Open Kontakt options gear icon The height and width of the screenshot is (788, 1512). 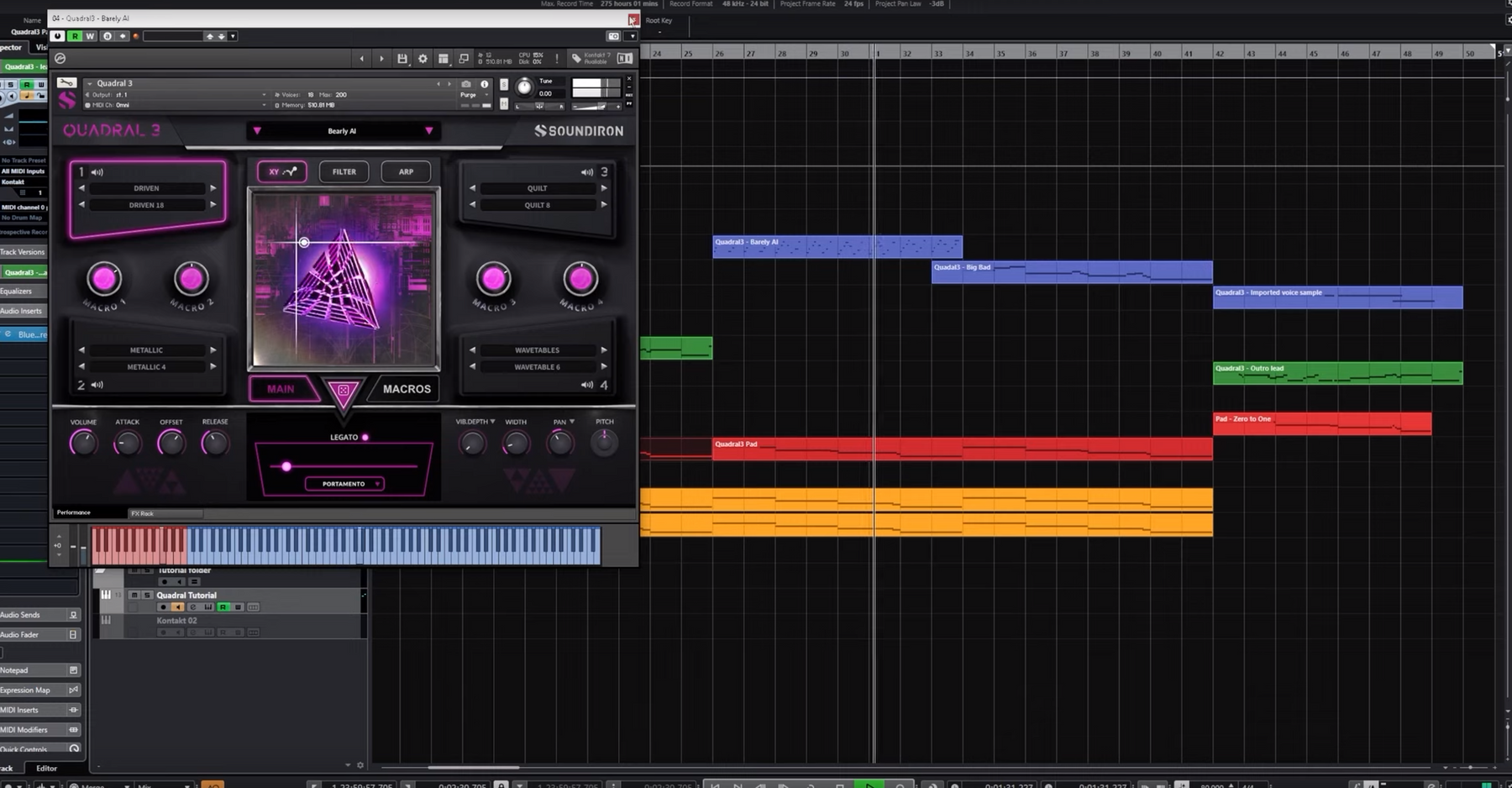click(x=423, y=59)
